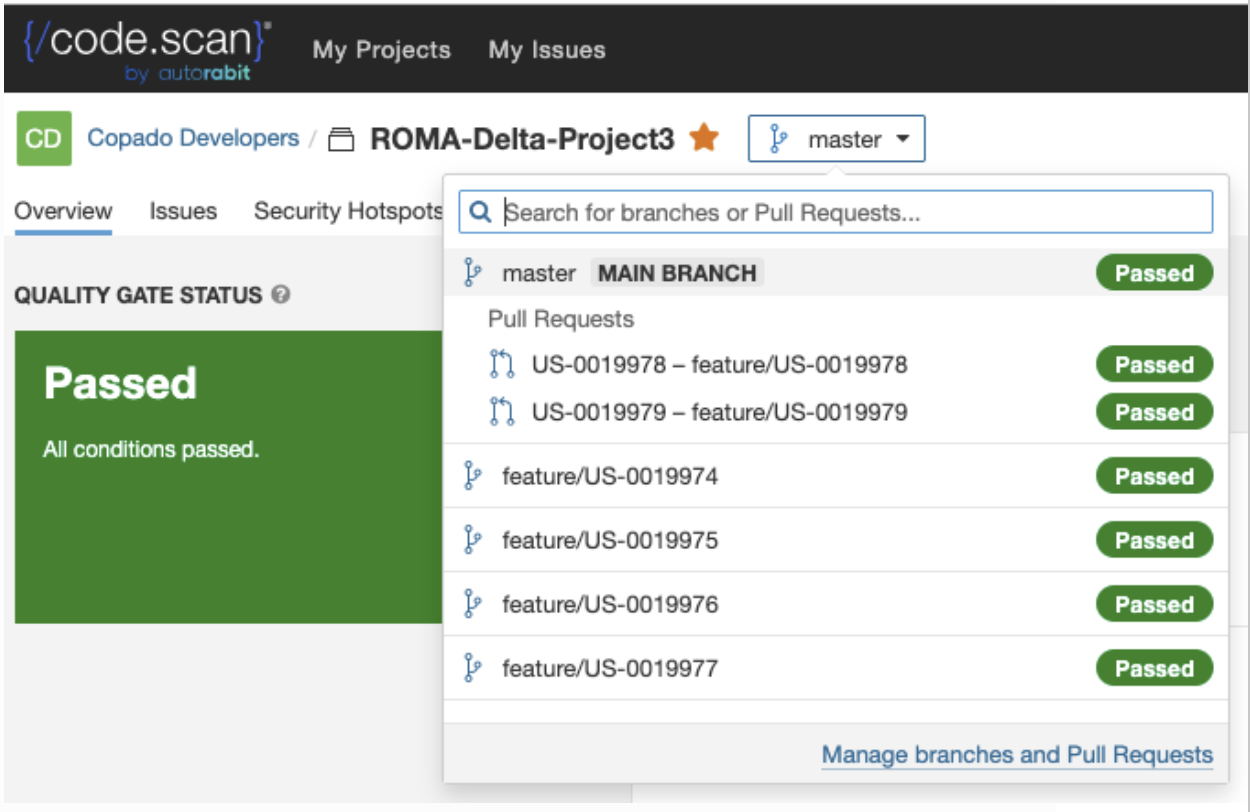The height and width of the screenshot is (812, 1250).
Task: Open the Issues tab
Action: tap(183, 211)
